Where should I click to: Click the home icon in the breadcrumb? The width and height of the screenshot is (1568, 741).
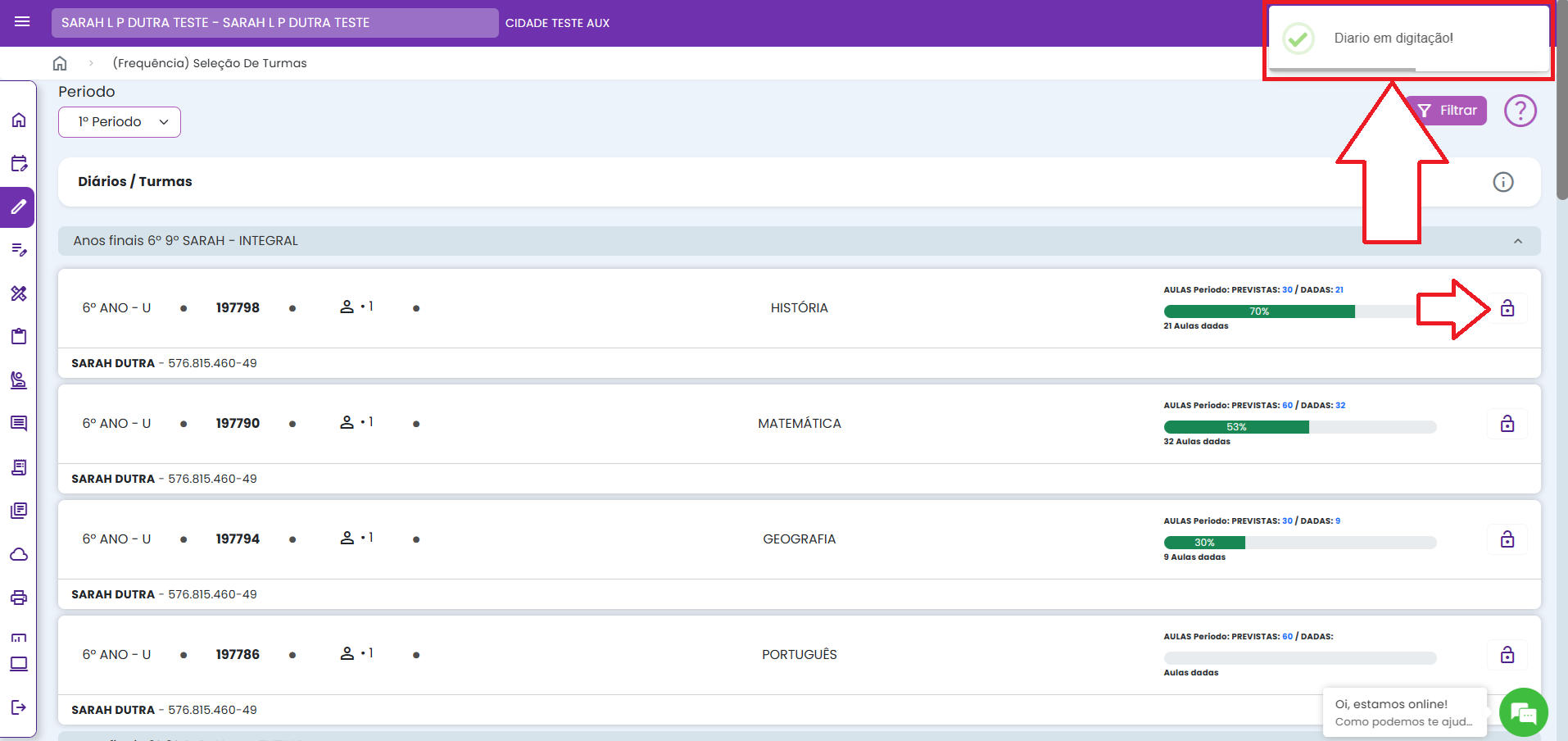(x=60, y=63)
